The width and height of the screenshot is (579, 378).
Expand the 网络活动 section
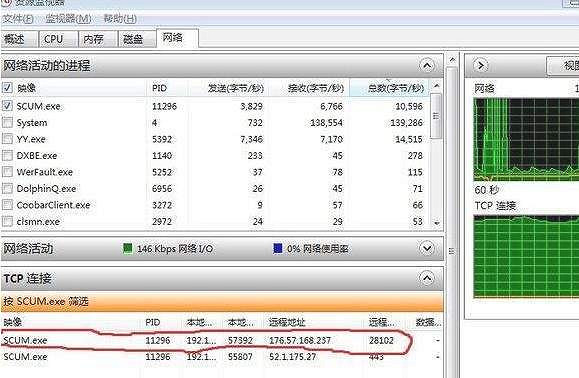click(x=427, y=248)
